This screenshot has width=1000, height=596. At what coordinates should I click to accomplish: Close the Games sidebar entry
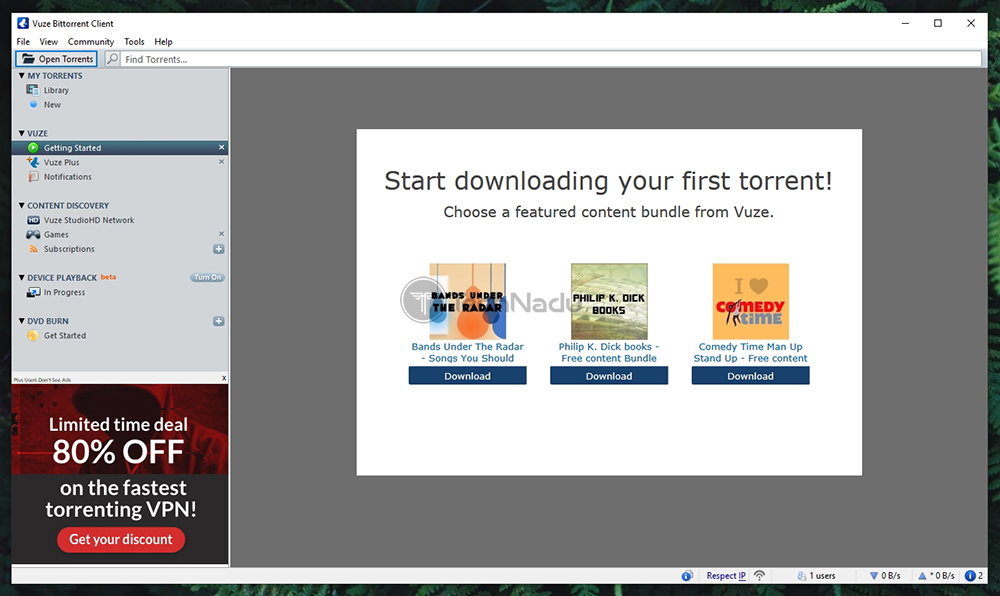click(221, 234)
